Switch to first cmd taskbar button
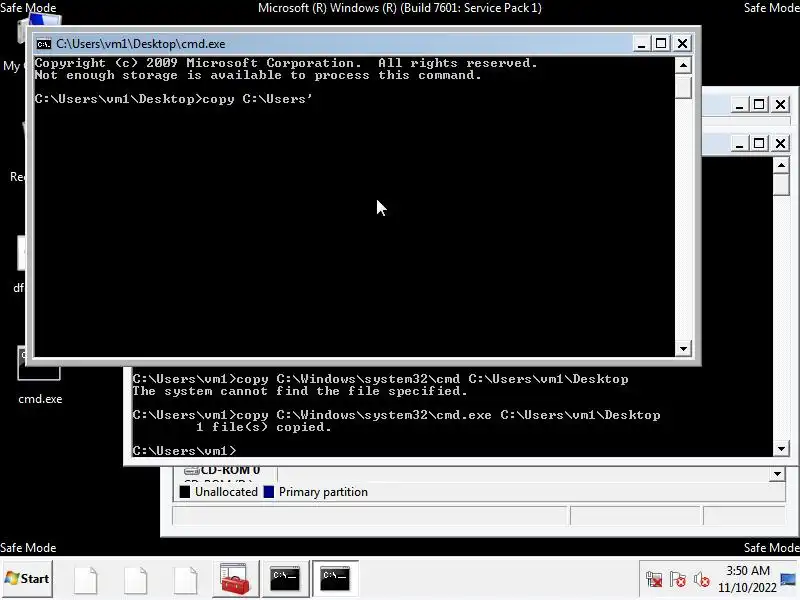Image resolution: width=800 pixels, height=600 pixels. point(285,579)
